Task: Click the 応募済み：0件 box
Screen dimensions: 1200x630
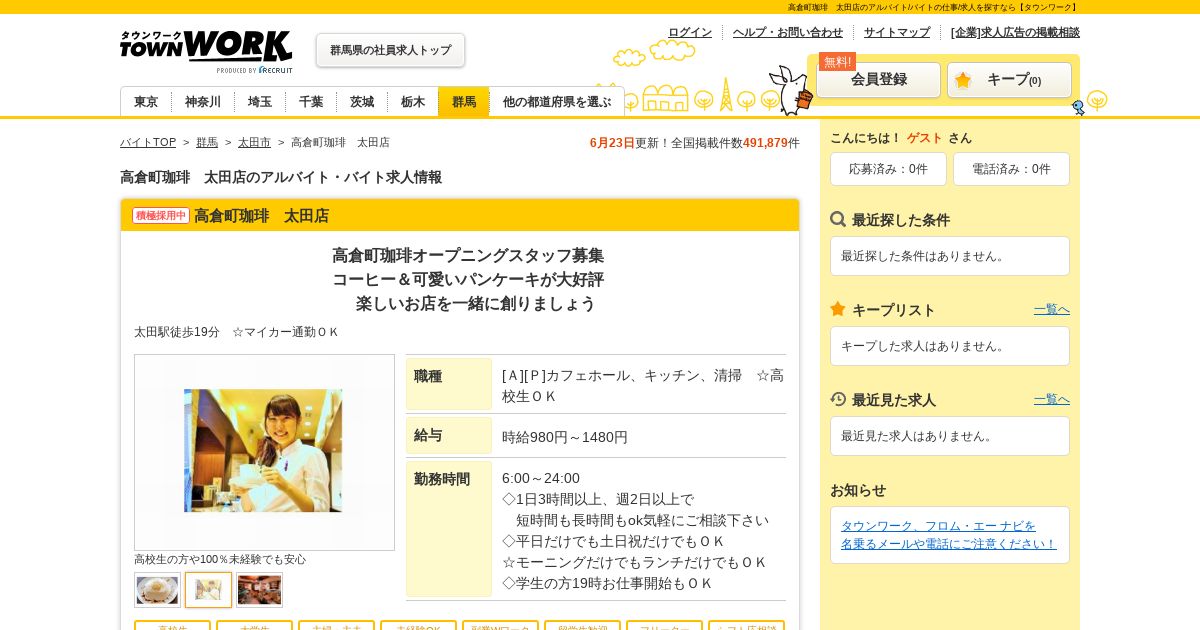Action: (888, 169)
